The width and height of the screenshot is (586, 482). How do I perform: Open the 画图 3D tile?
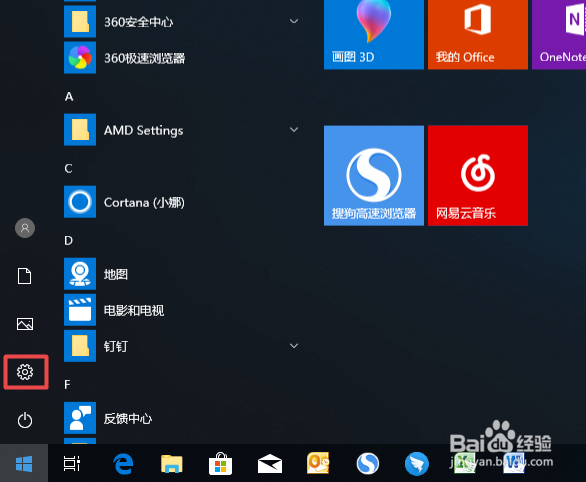(374, 34)
